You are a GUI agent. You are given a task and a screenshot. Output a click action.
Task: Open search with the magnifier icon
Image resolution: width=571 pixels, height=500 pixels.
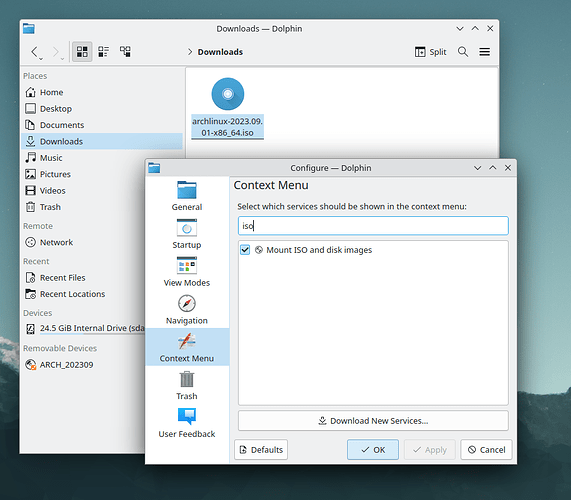463,52
